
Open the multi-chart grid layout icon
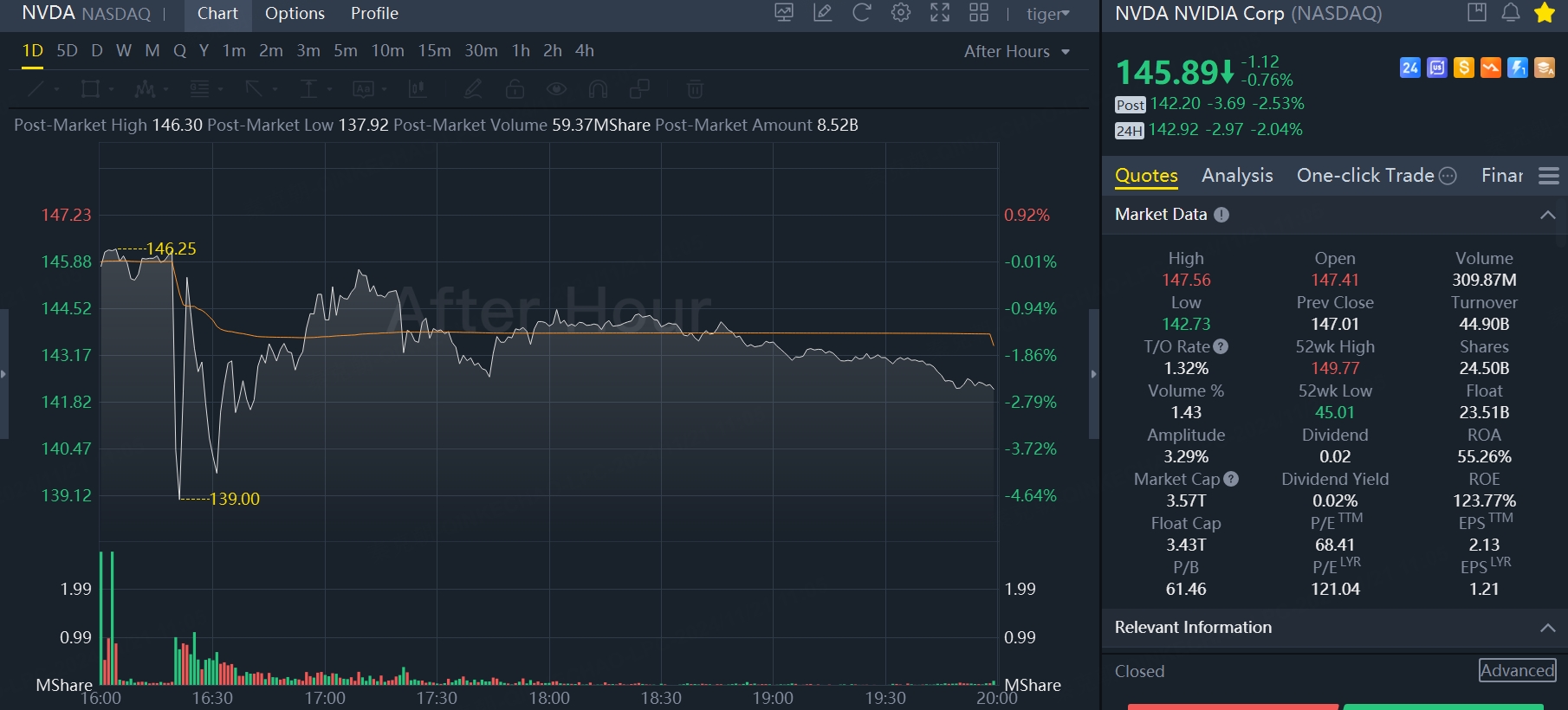(979, 12)
